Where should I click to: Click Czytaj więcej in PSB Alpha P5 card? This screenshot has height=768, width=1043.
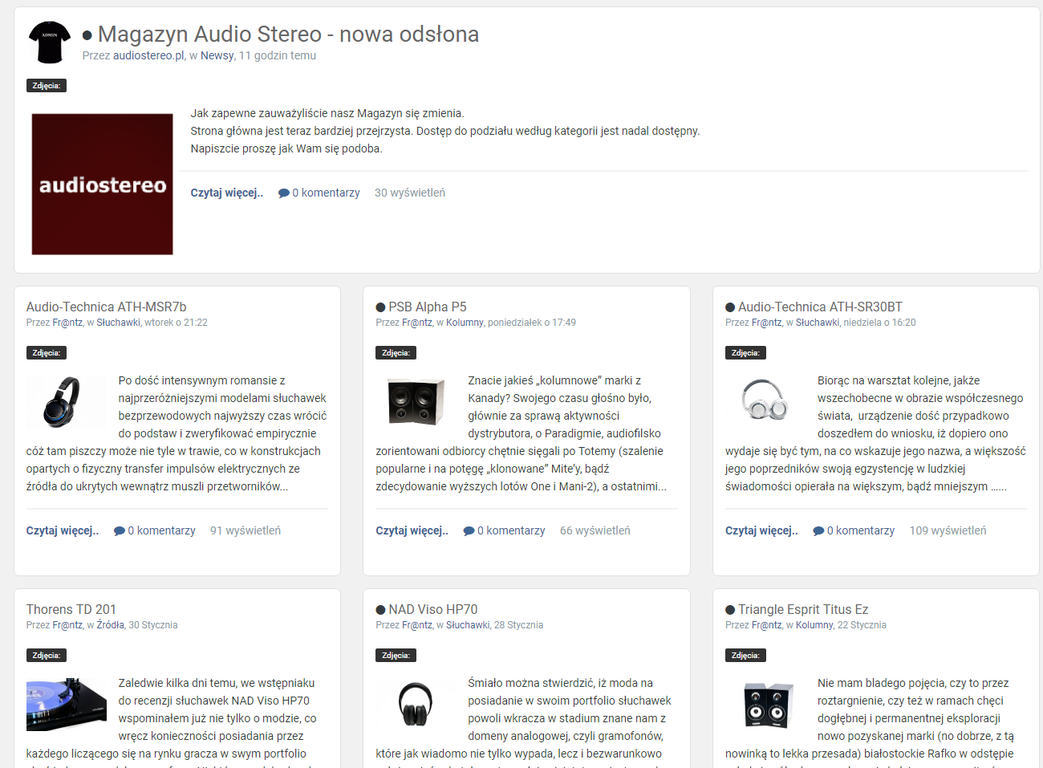point(412,531)
